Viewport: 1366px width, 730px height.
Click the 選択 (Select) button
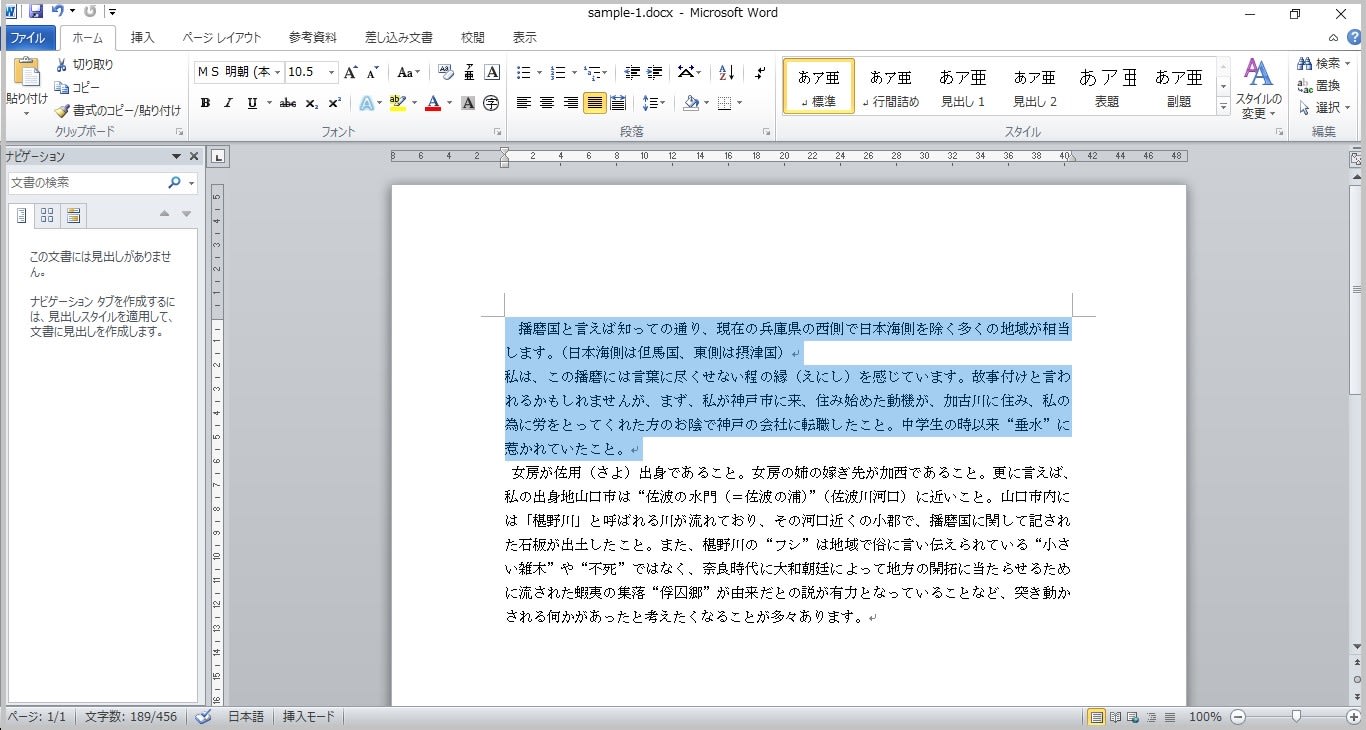1324,108
